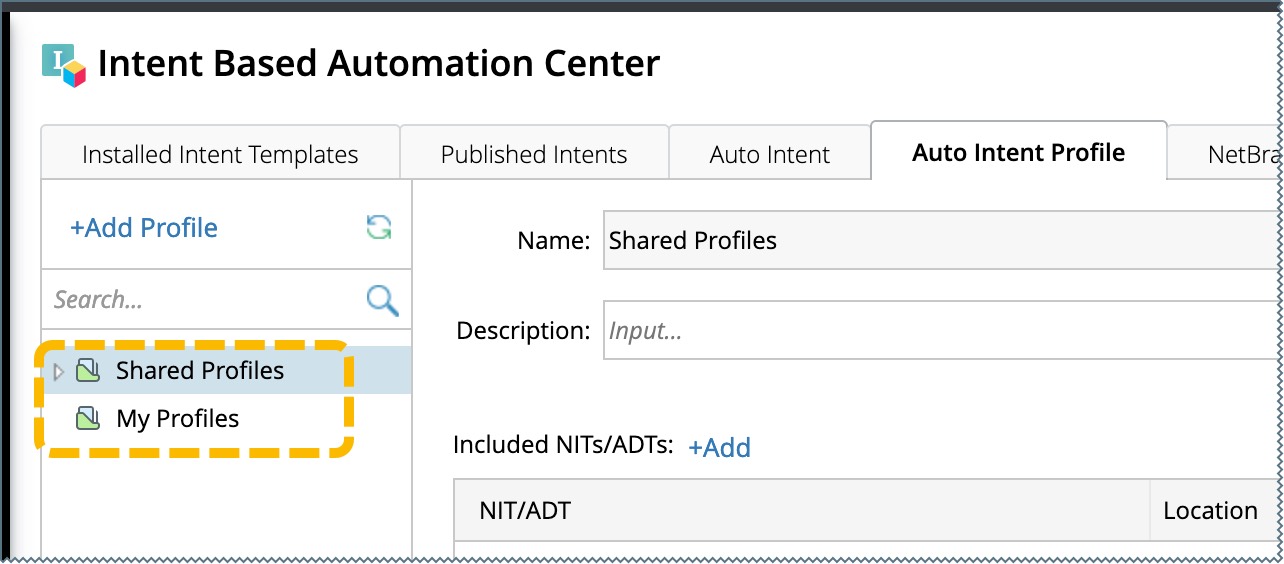Go to the Auto Intent tab
This screenshot has width=1284, height=564.
(x=769, y=155)
